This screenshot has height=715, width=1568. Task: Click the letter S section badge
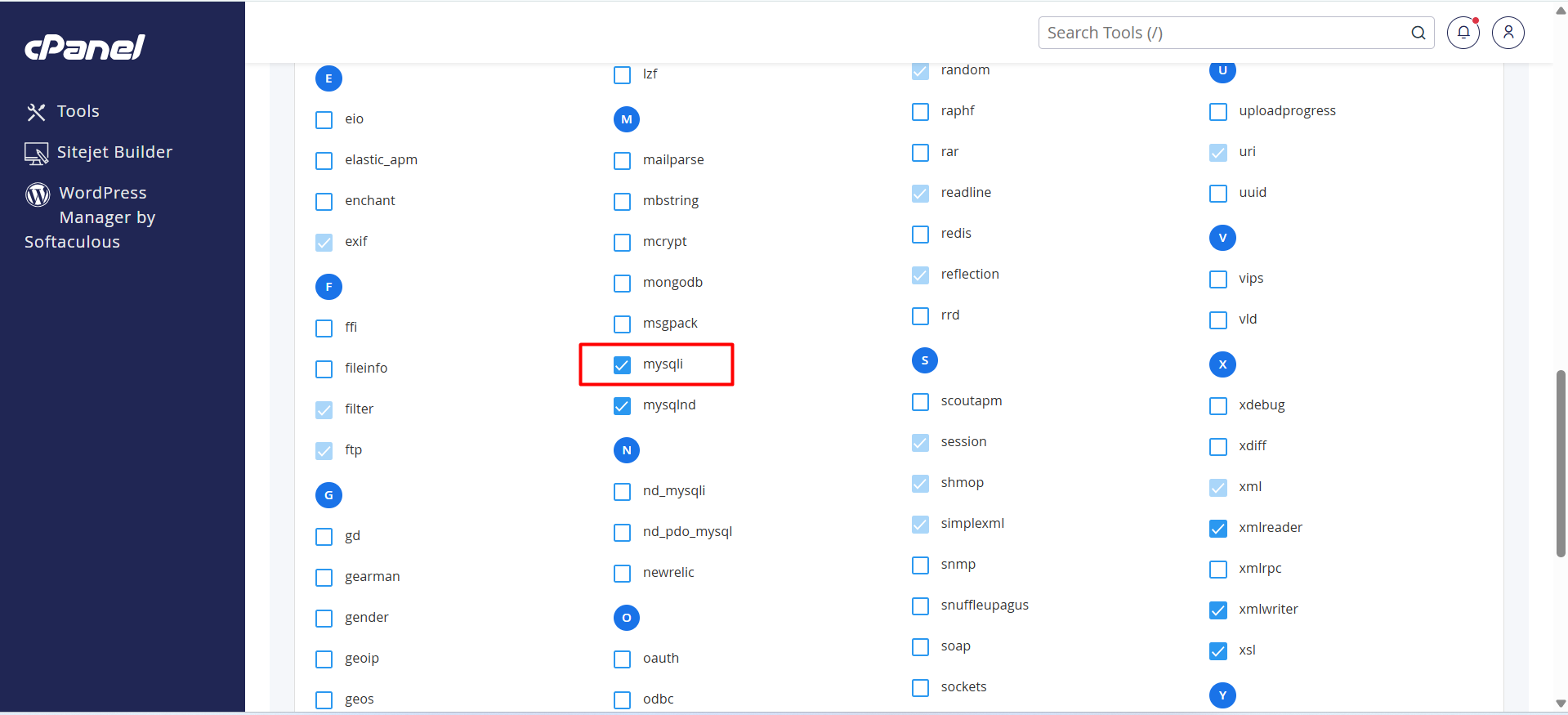tap(925, 360)
